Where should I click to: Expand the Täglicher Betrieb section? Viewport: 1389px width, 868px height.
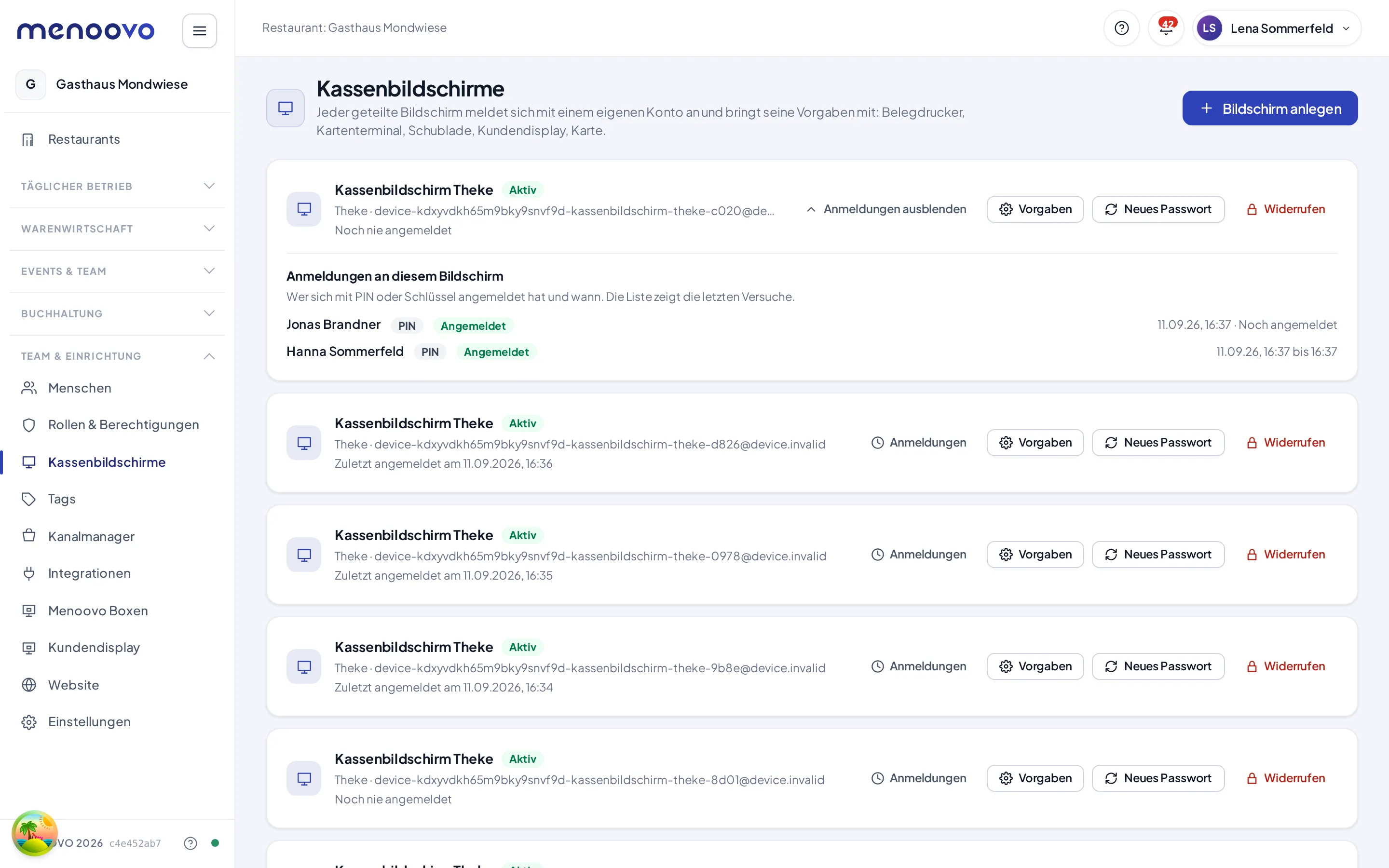[117, 186]
